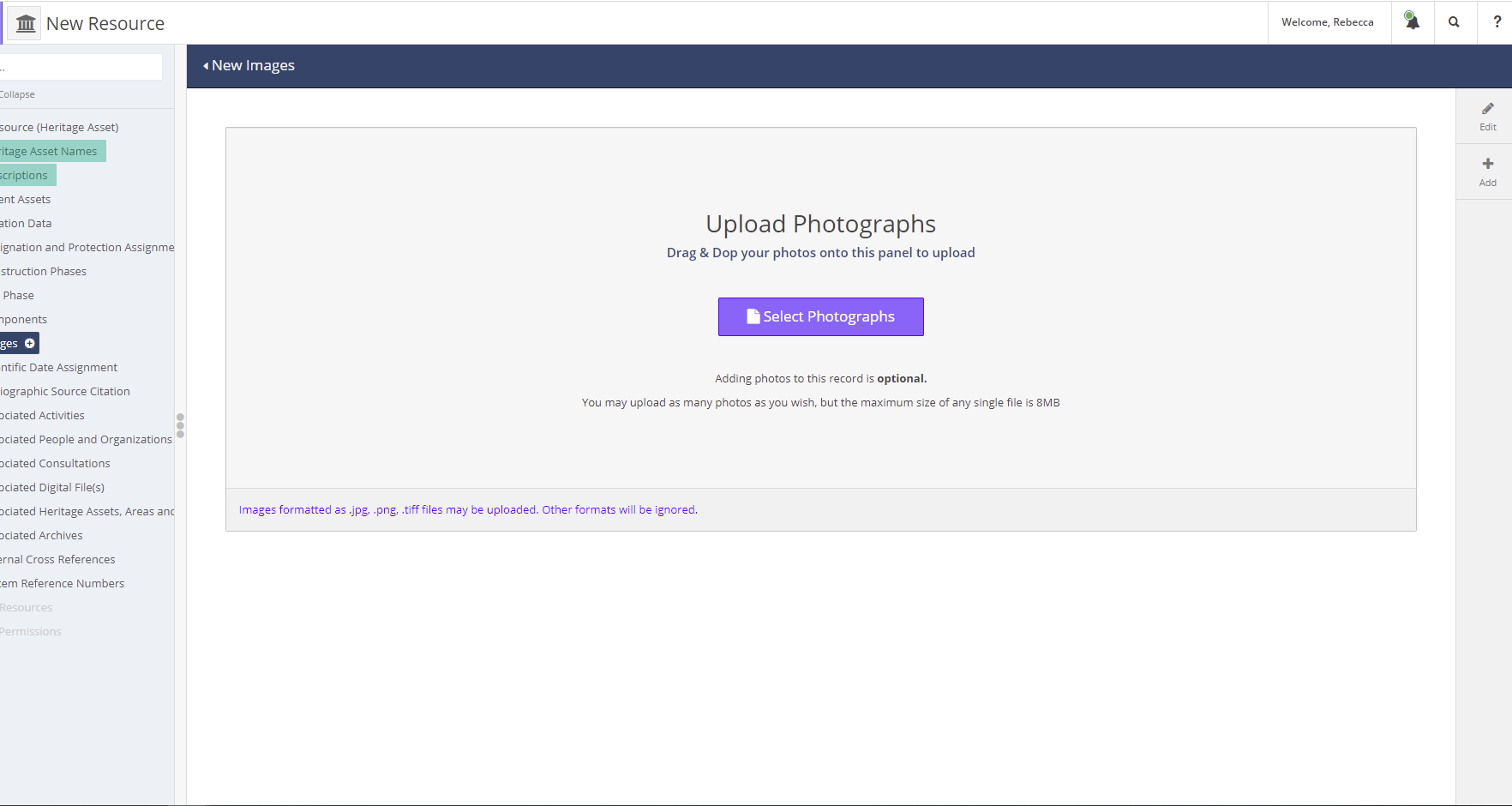Open the notifications bell icon
The height and width of the screenshot is (806, 1512).
pos(1412,21)
